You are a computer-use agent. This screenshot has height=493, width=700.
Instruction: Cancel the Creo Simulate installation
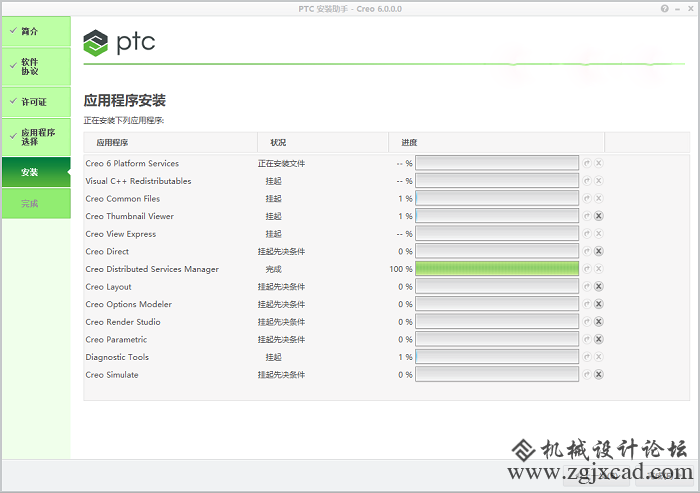(599, 375)
